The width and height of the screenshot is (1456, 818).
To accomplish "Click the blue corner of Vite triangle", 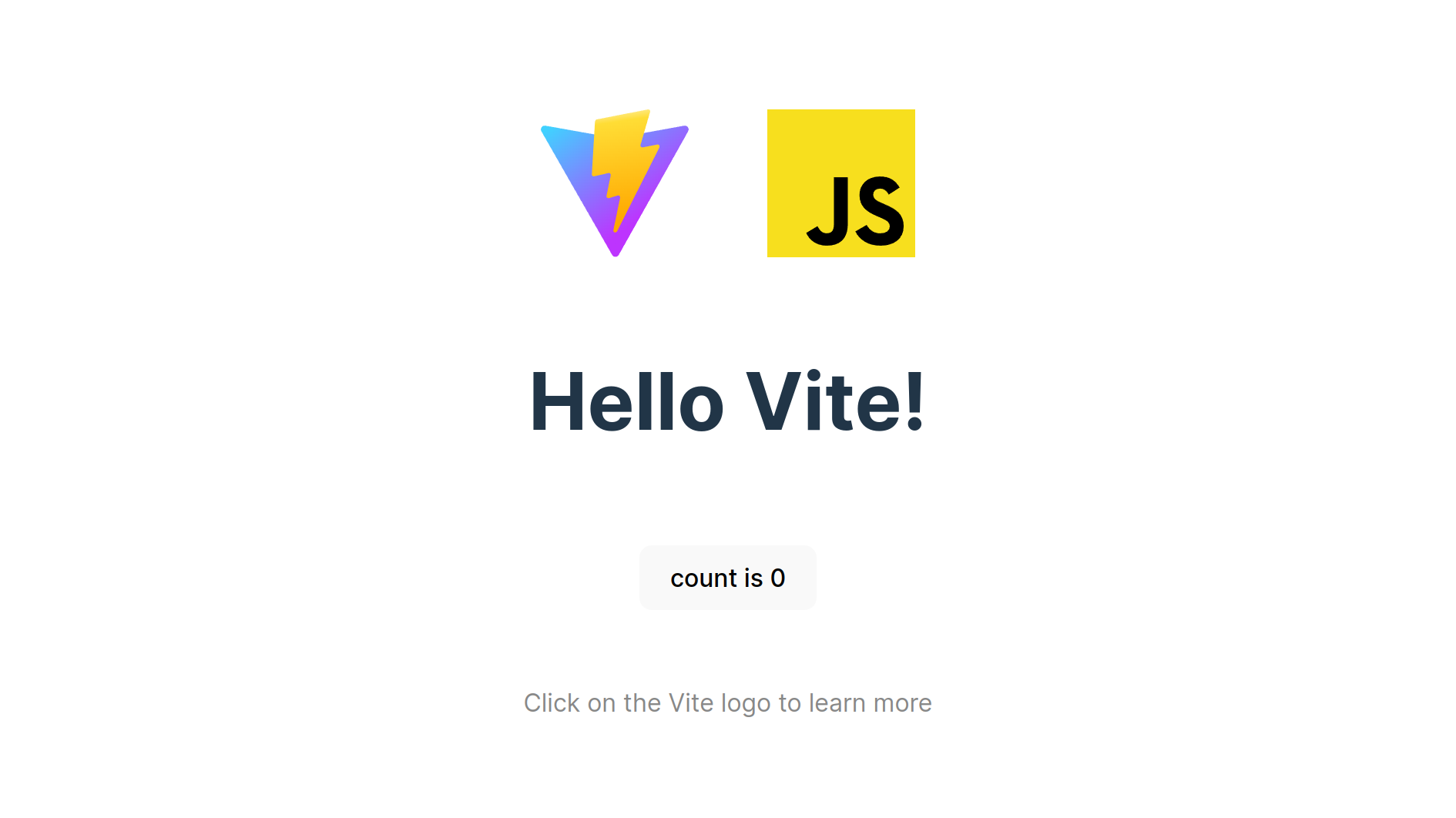I will coord(552,134).
